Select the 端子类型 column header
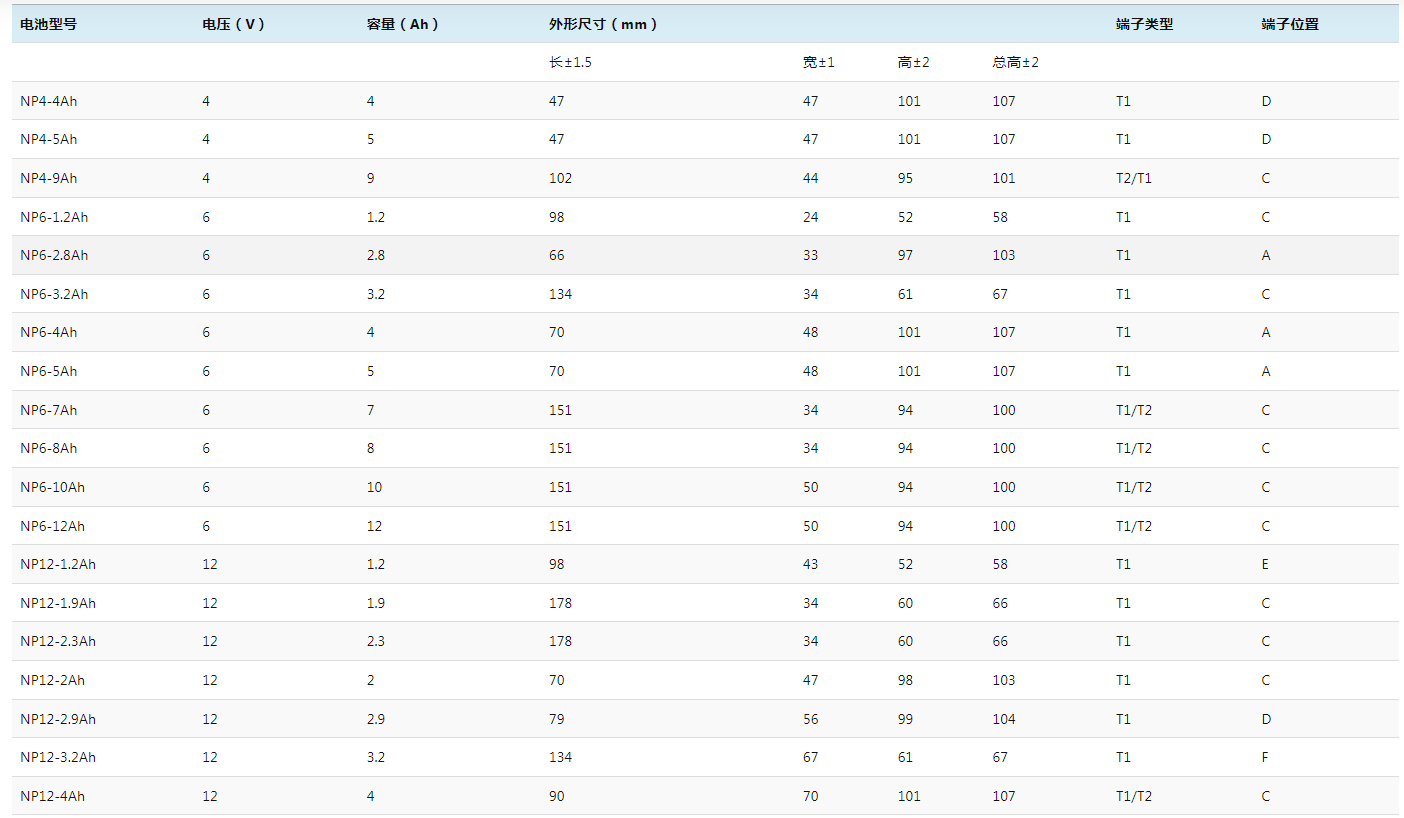This screenshot has width=1404, height=818. pyautogui.click(x=1144, y=24)
